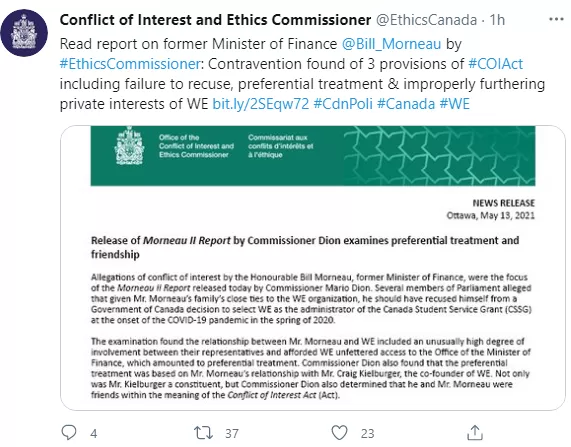Open the bit.ly/2SEqw72 link
This screenshot has height=447, width=571.
260,104
